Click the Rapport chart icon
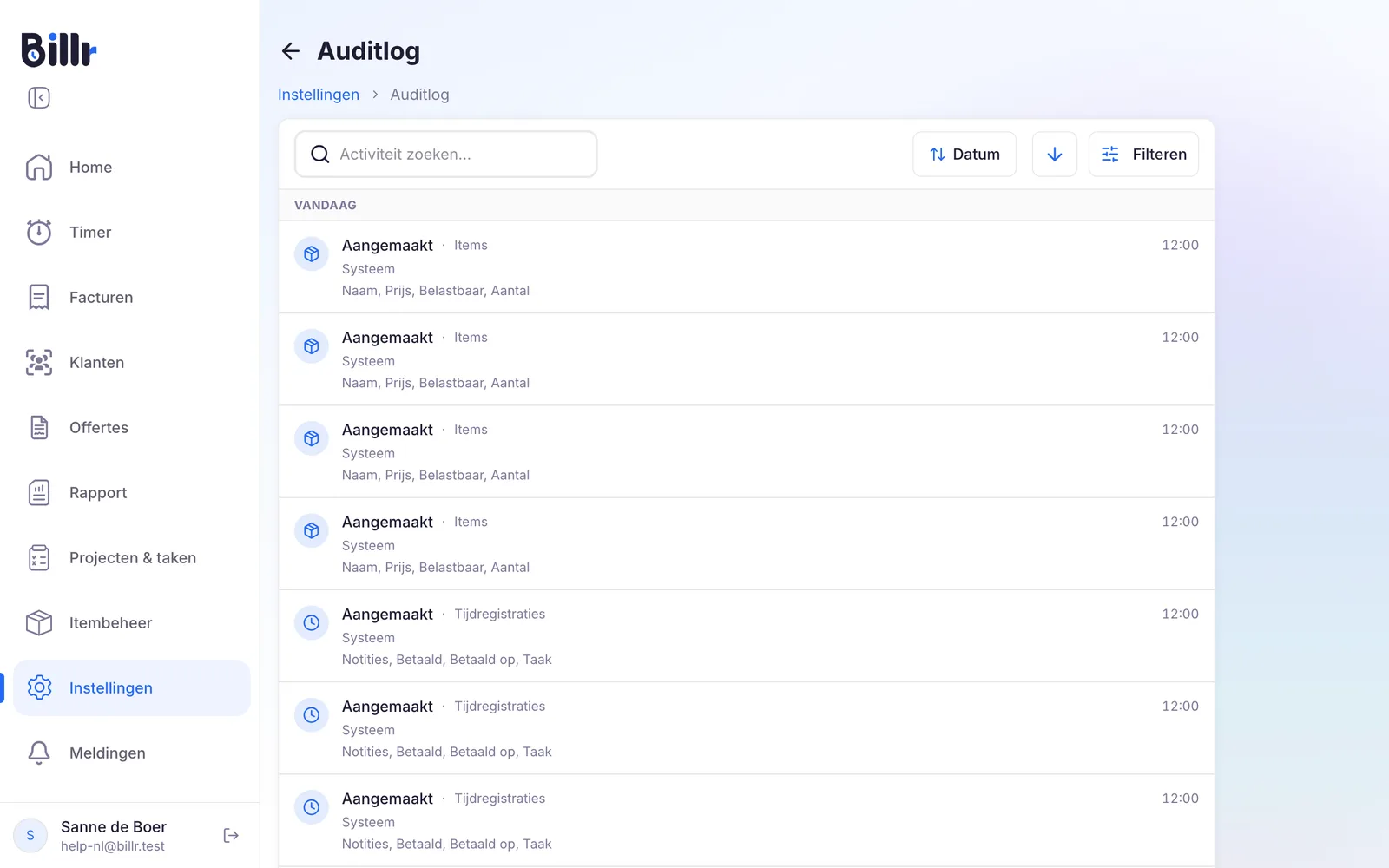Viewport: 1389px width, 868px height. 39,493
